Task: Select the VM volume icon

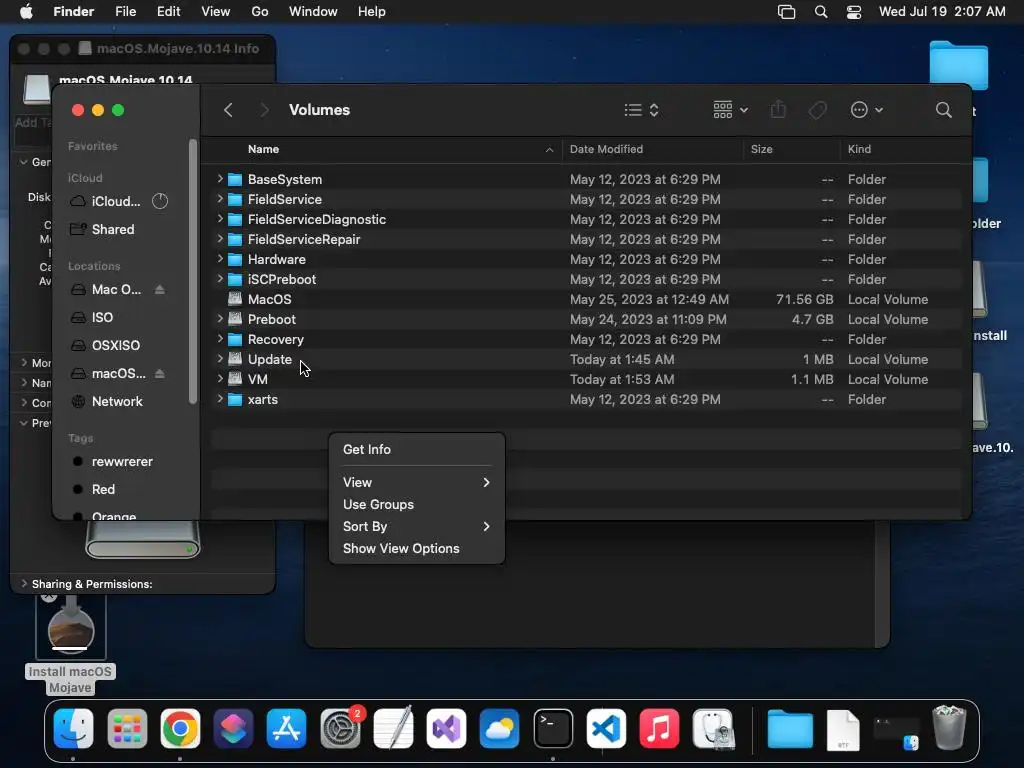Action: (235, 379)
